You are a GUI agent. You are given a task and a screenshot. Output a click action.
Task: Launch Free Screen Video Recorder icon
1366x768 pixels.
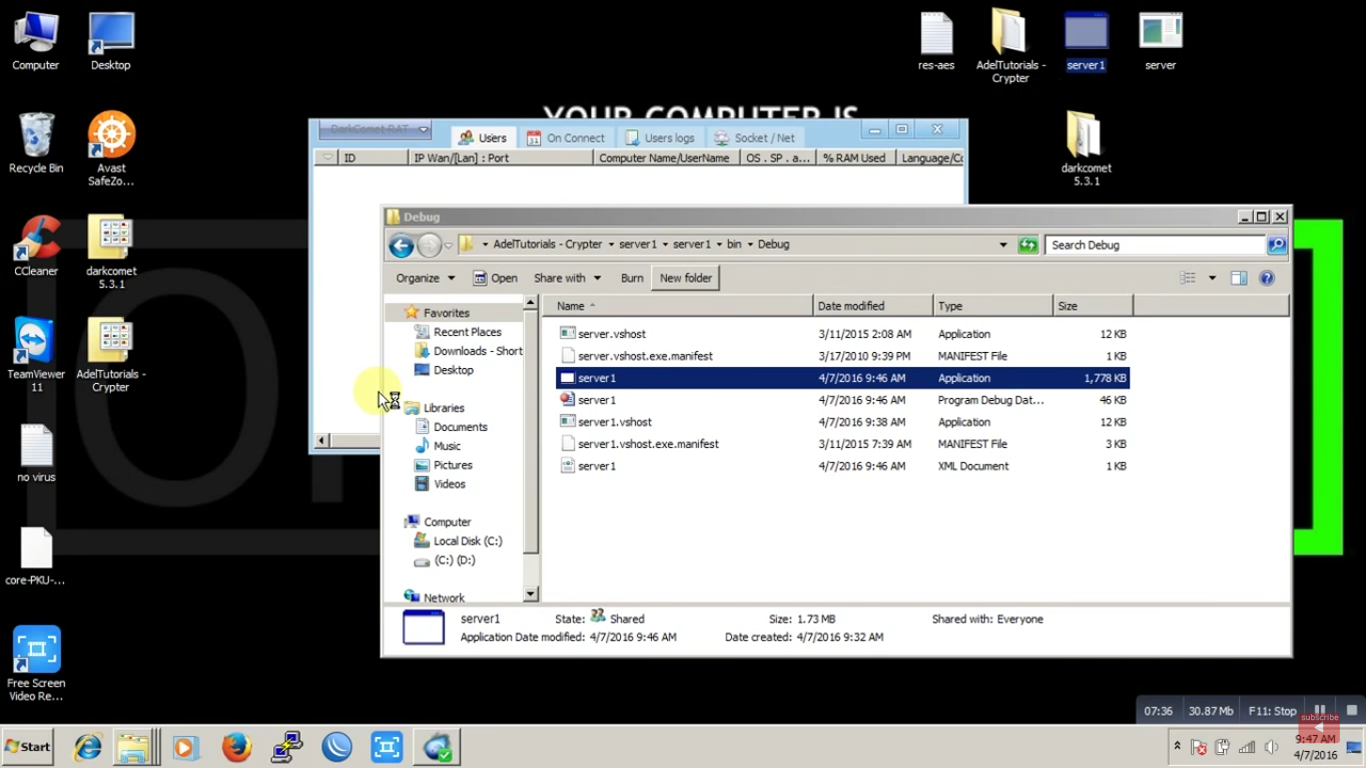pyautogui.click(x=36, y=663)
